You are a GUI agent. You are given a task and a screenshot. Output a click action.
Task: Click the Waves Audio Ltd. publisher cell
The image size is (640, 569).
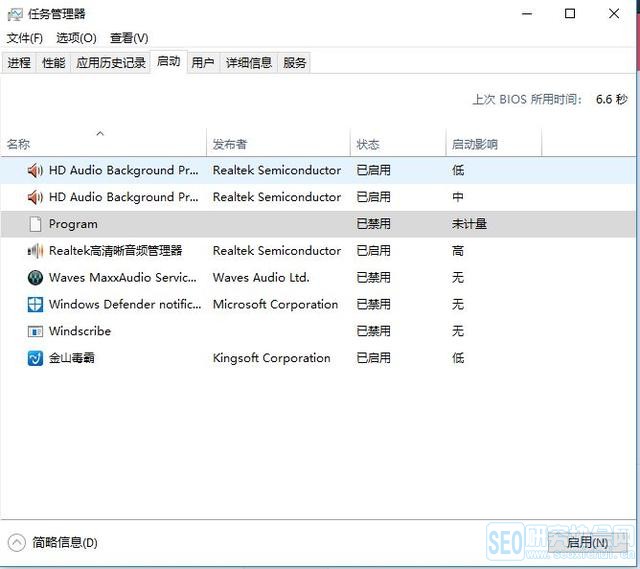(261, 278)
